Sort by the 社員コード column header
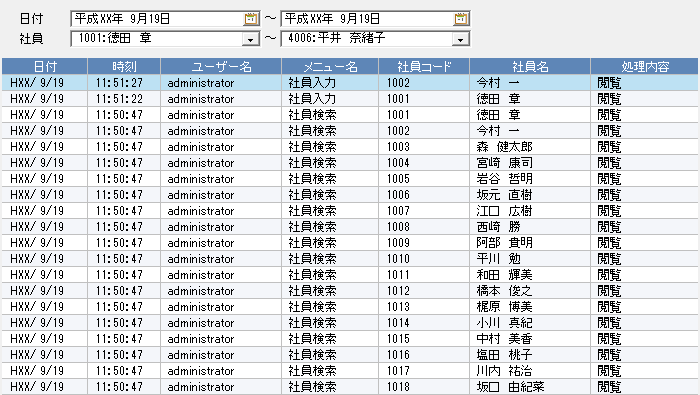 click(424, 67)
